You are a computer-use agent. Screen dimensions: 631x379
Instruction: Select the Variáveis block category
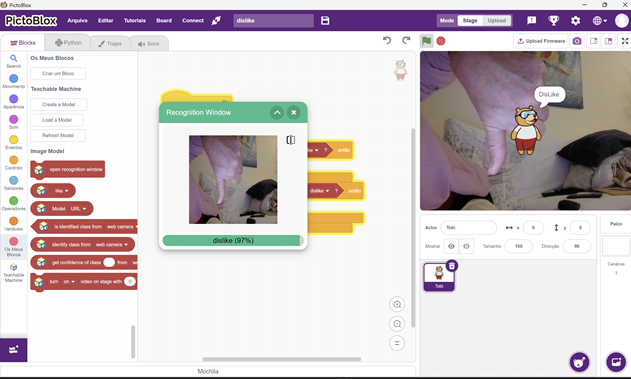pos(14,224)
